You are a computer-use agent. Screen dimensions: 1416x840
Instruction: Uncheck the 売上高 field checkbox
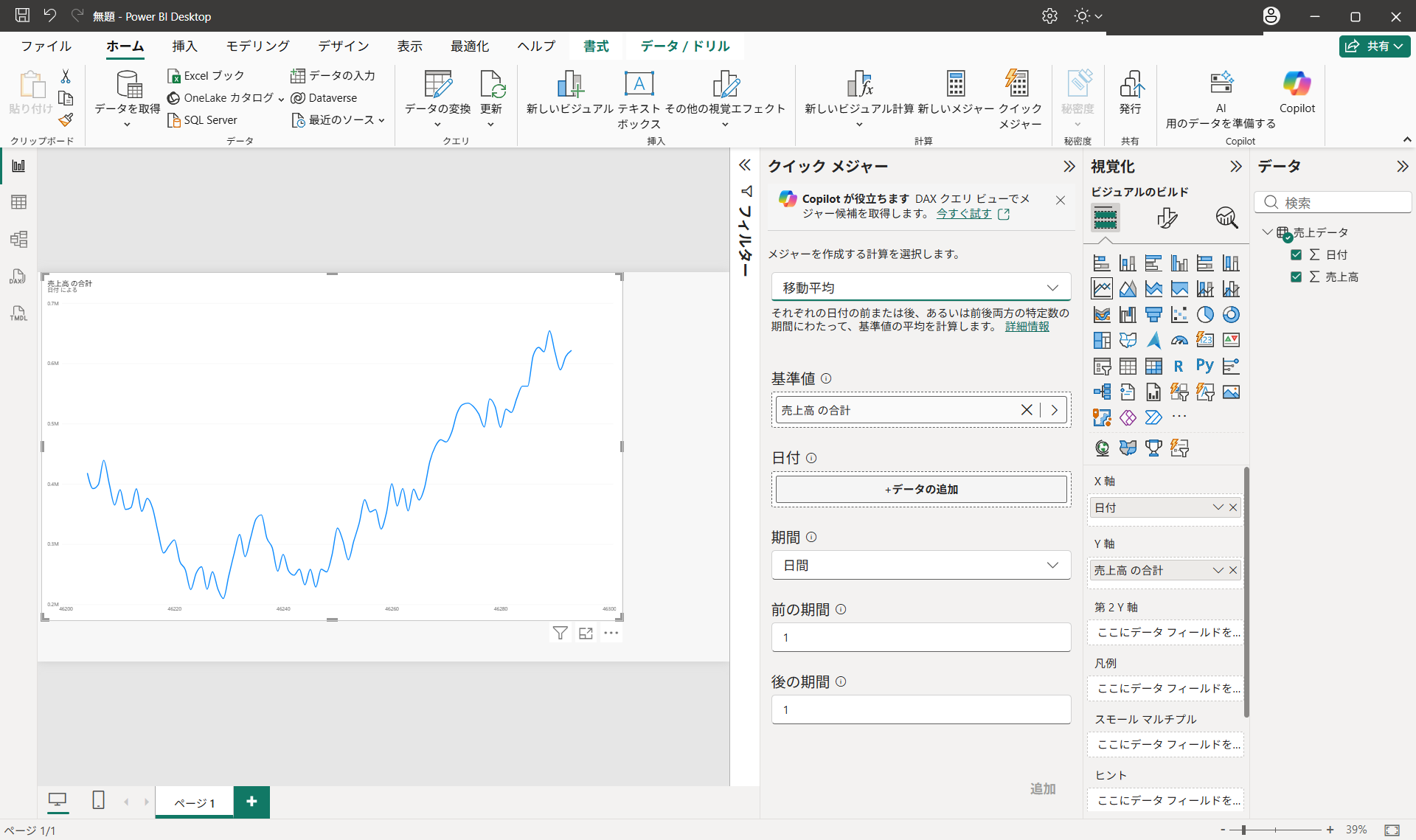click(1296, 277)
